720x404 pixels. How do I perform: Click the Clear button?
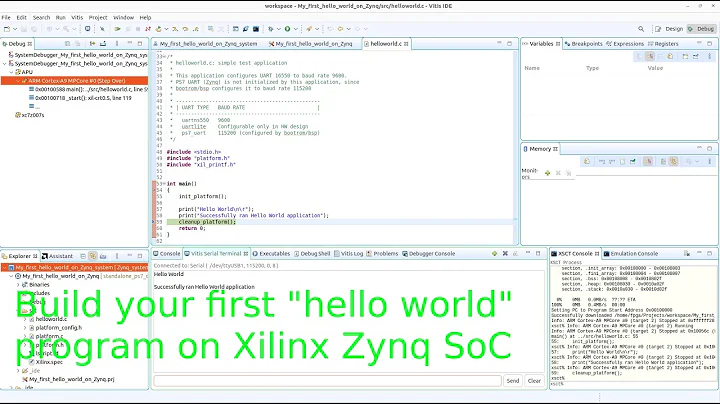coord(534,381)
